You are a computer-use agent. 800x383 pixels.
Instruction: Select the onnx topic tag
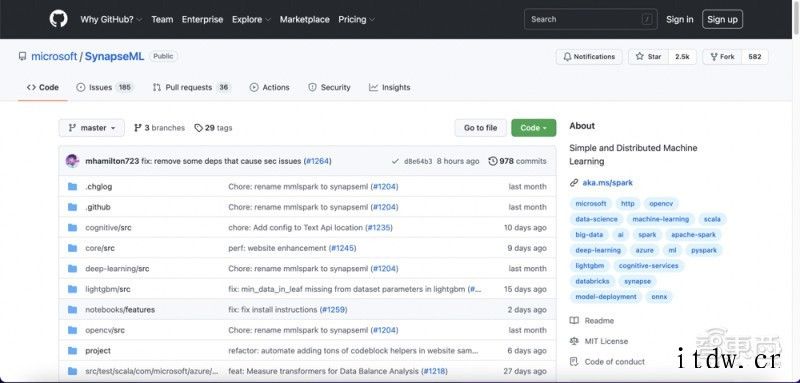659,297
